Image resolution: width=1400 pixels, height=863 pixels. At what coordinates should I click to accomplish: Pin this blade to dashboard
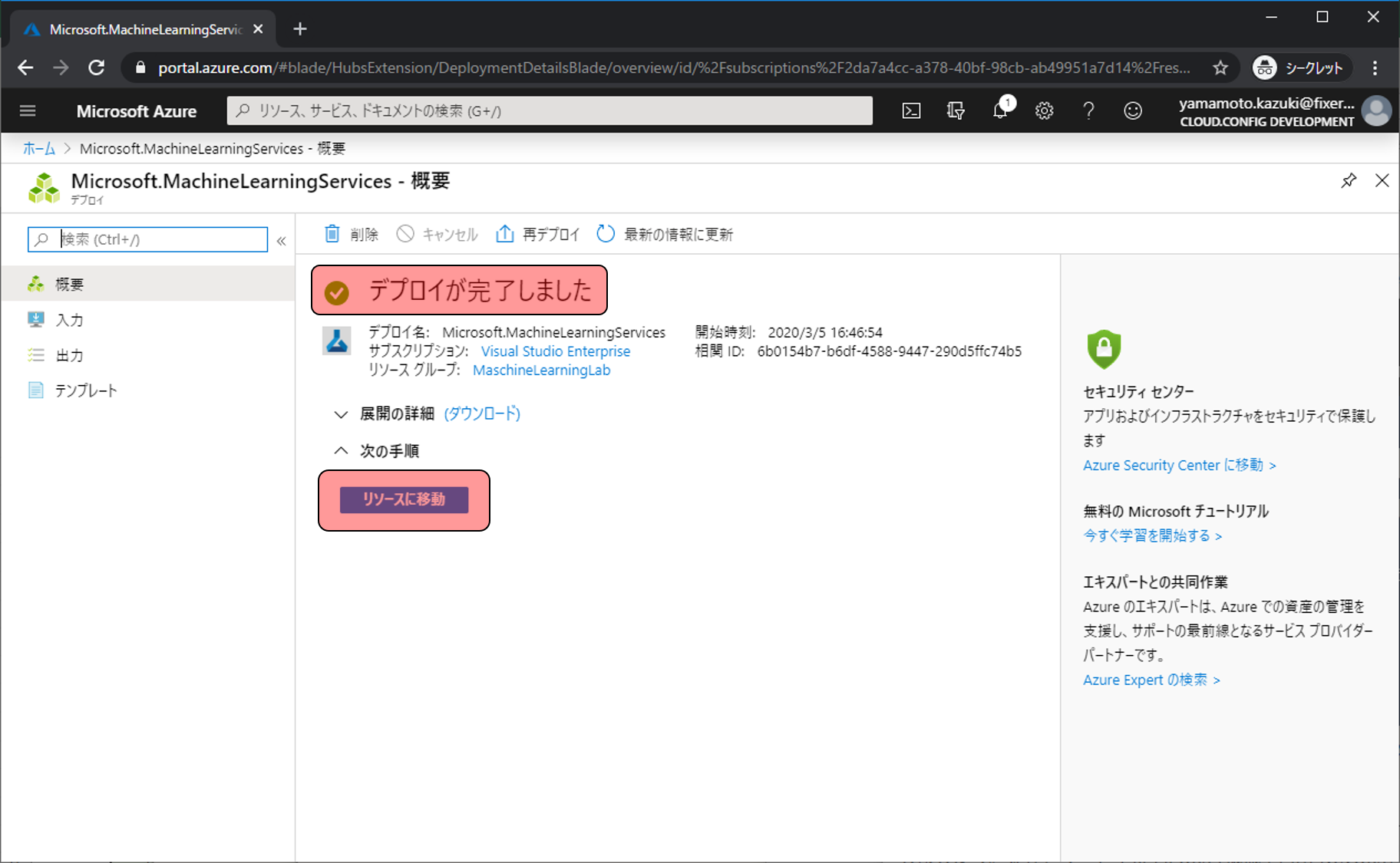pyautogui.click(x=1349, y=181)
